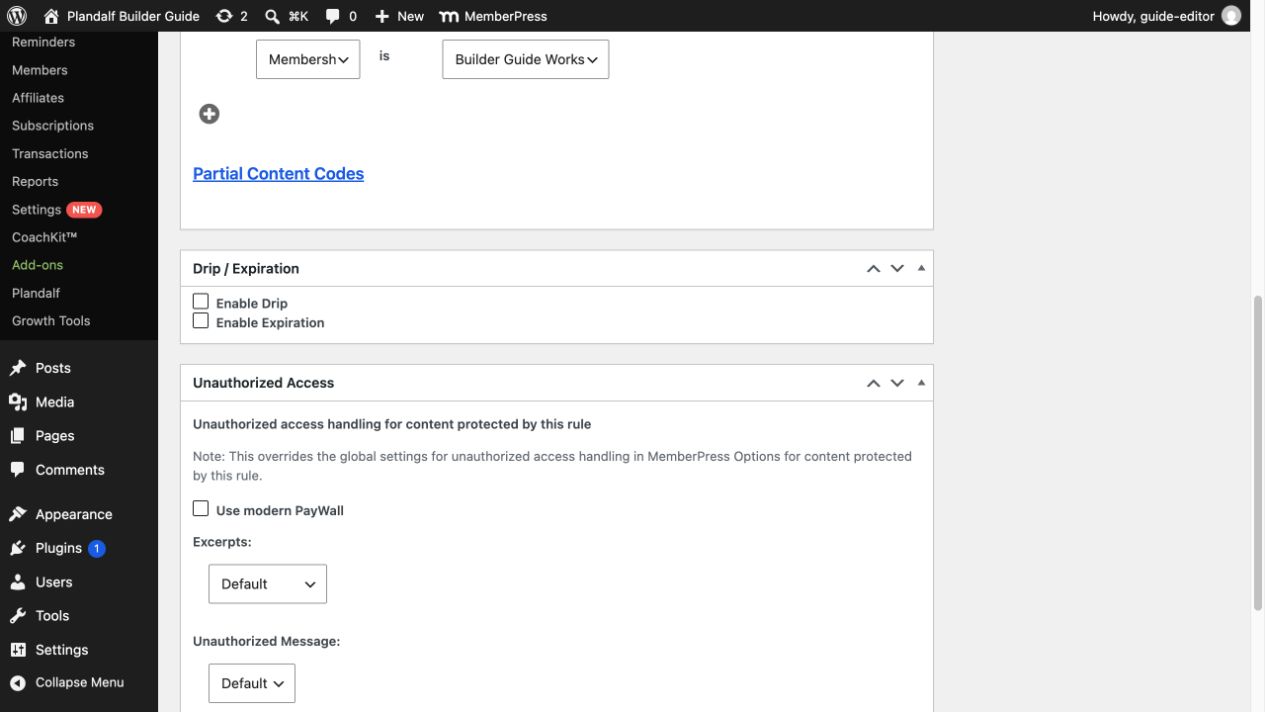Image resolution: width=1265 pixels, height=712 pixels.
Task: Open Plandalf submenu item
Action: tap(36, 293)
